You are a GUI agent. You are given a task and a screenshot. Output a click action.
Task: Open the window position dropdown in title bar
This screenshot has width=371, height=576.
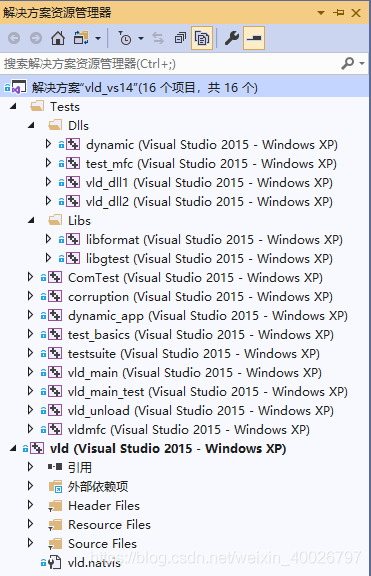click(x=321, y=13)
